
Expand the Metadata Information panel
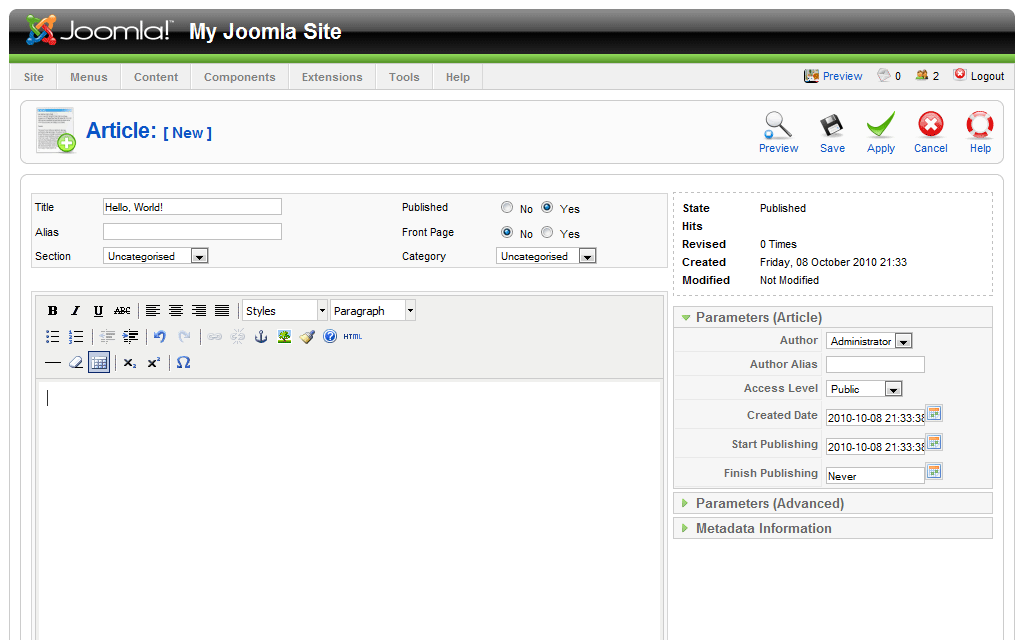[763, 528]
